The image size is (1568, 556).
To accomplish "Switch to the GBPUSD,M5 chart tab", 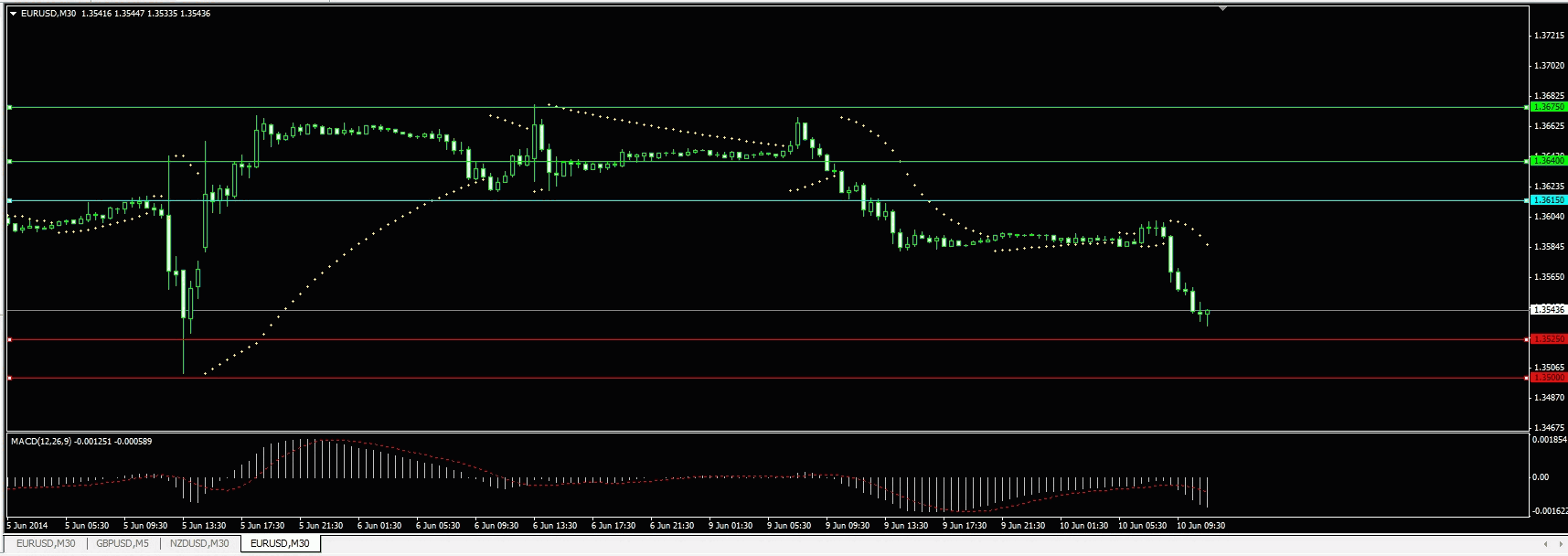I will click(123, 543).
